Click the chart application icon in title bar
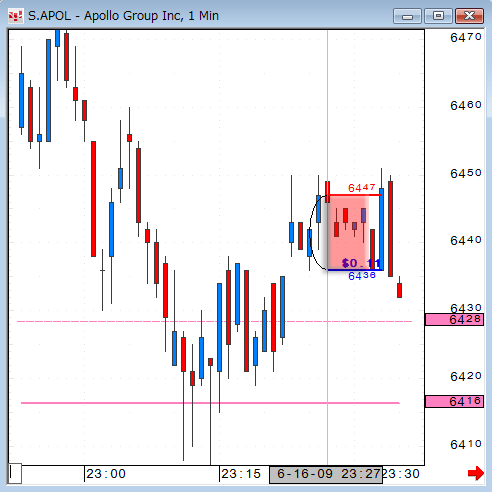 point(15,16)
